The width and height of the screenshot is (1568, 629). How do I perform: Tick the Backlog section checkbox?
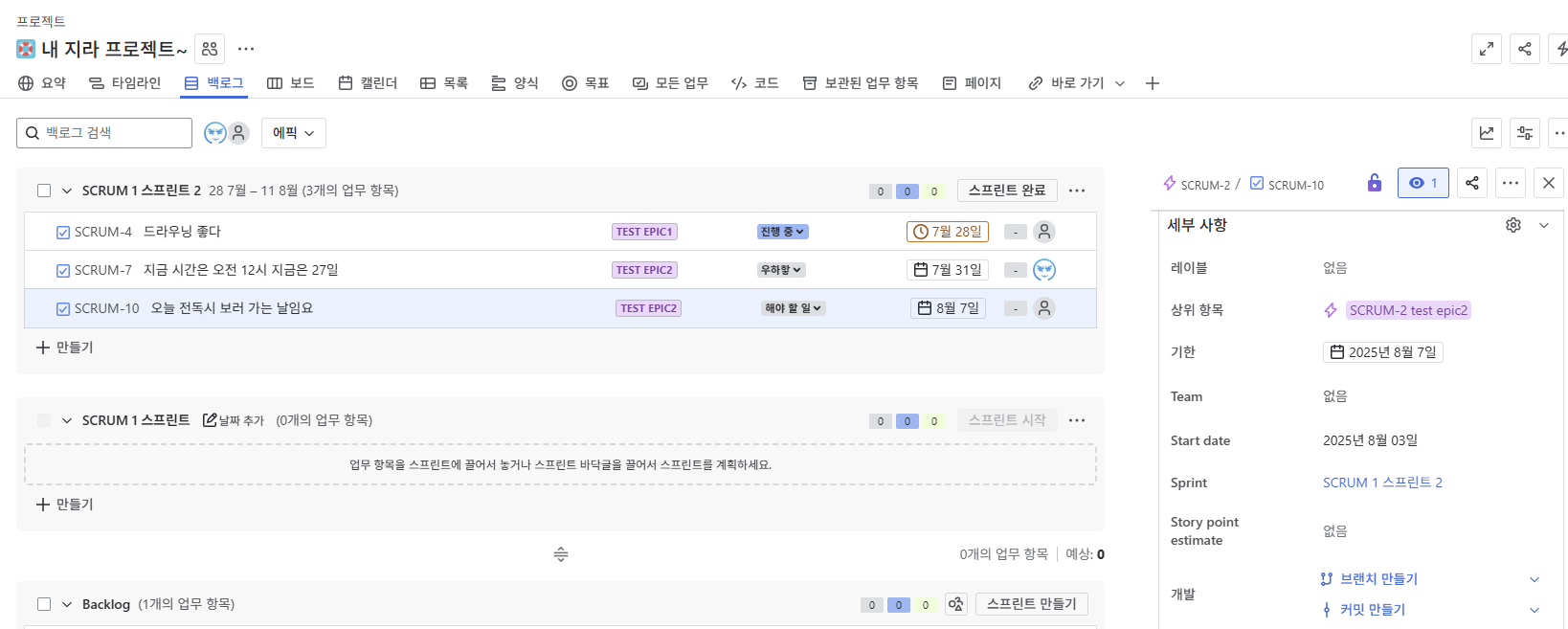(44, 604)
